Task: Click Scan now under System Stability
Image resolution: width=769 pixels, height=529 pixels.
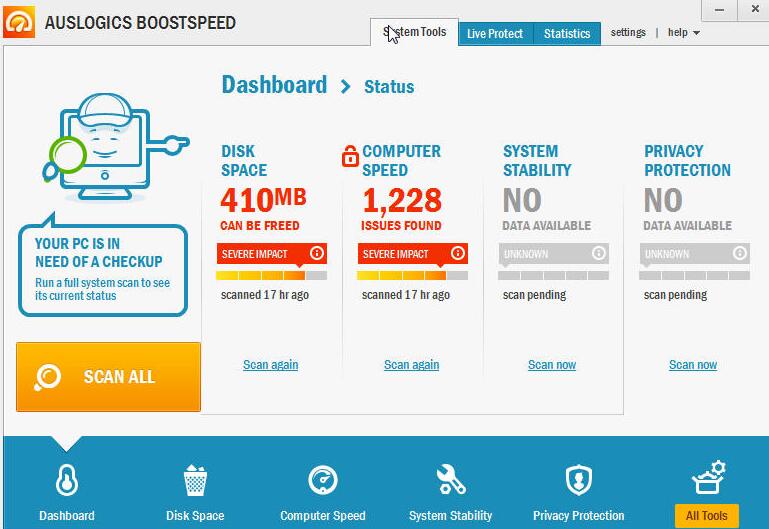Action: click(552, 365)
